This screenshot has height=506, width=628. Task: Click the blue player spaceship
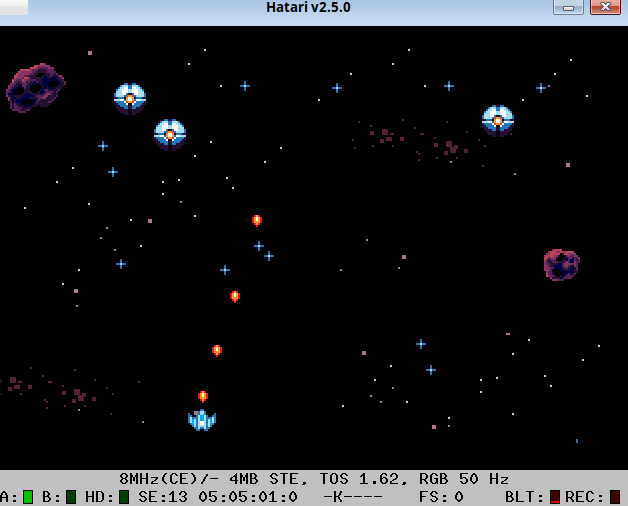[202, 420]
